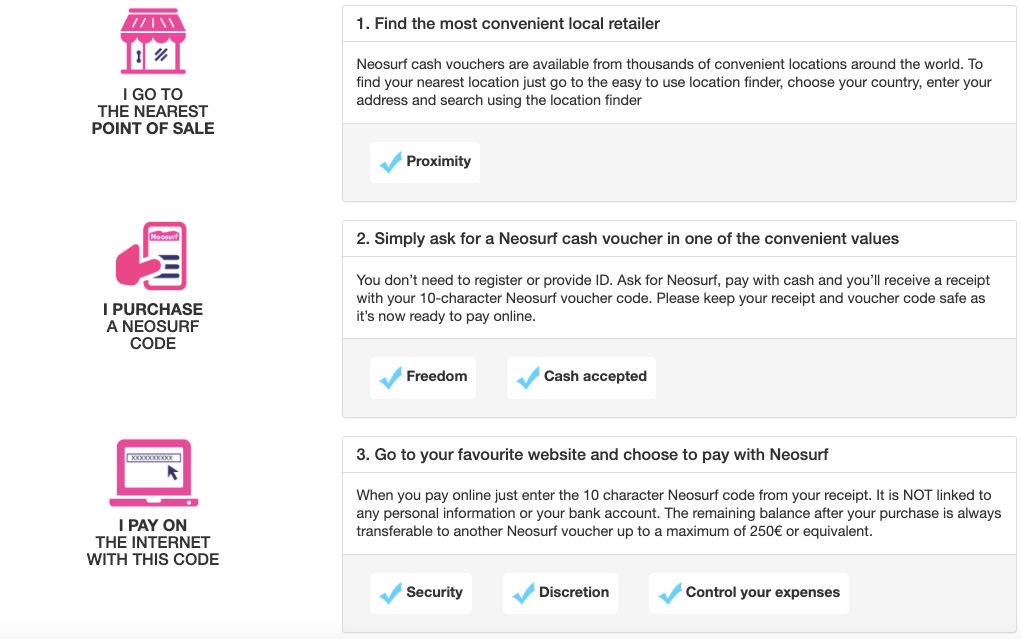The width and height of the screenshot is (1021, 639).
Task: Select the Security badge
Action: 421,593
